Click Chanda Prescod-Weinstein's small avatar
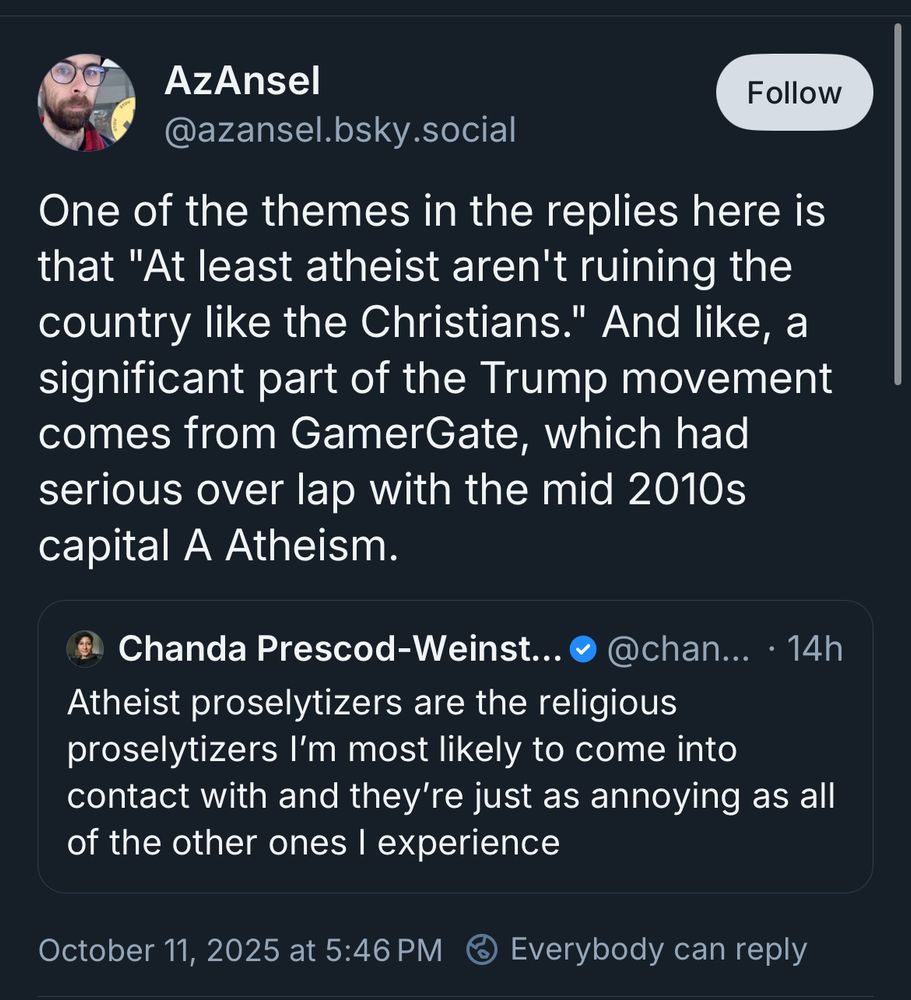This screenshot has width=911, height=1000. tap(85, 649)
